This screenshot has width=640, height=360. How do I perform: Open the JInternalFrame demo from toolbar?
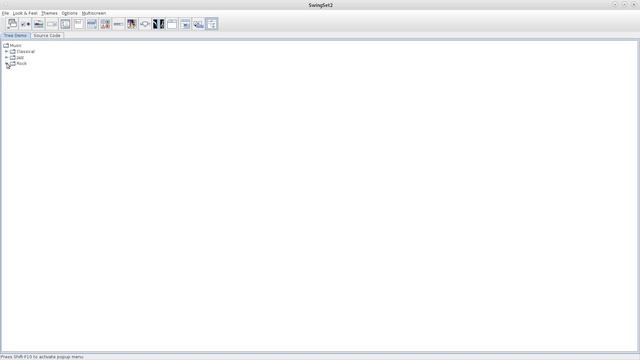pyautogui.click(x=12, y=24)
